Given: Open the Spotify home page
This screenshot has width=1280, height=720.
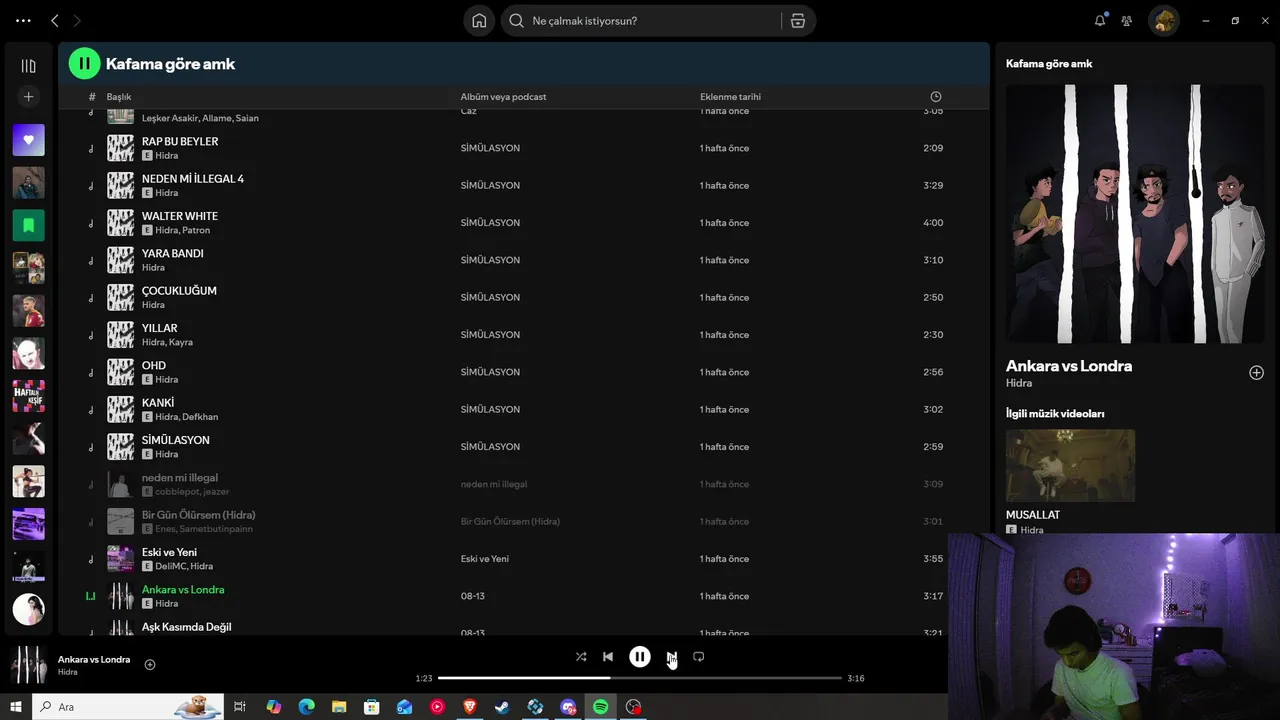Looking at the screenshot, I should (479, 21).
